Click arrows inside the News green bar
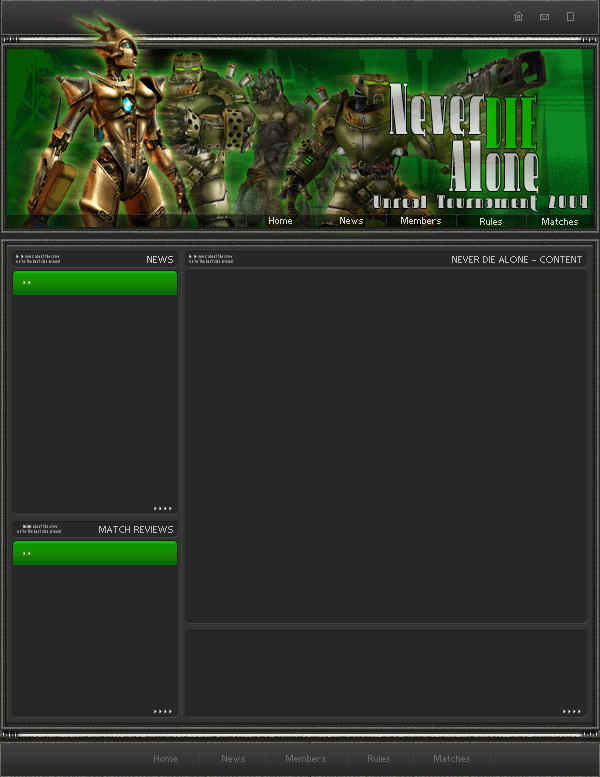The image size is (600, 777). [27, 283]
